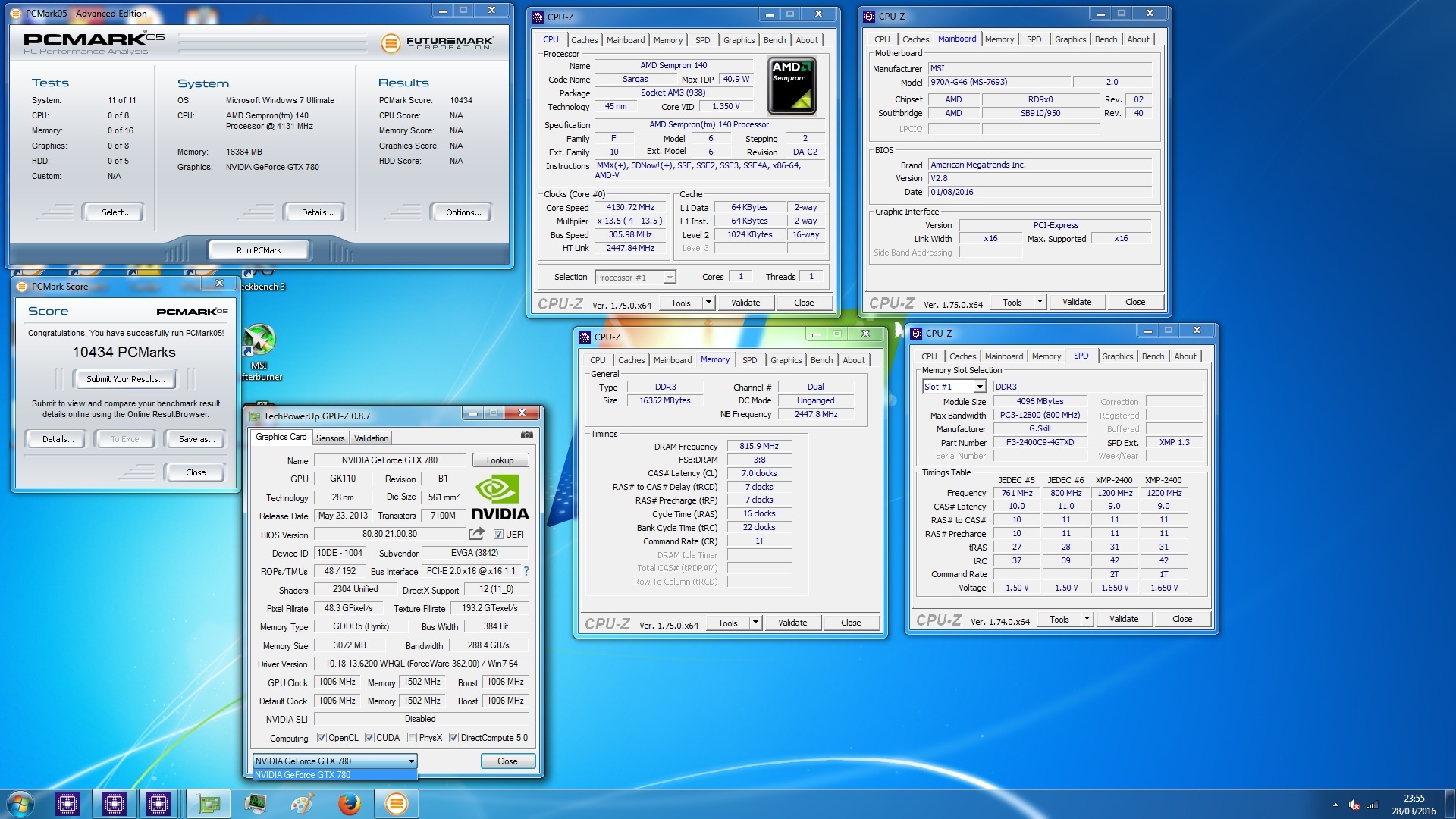Click Close button in GPU-Z
Screen dimensions: 1456x819
click(x=507, y=761)
